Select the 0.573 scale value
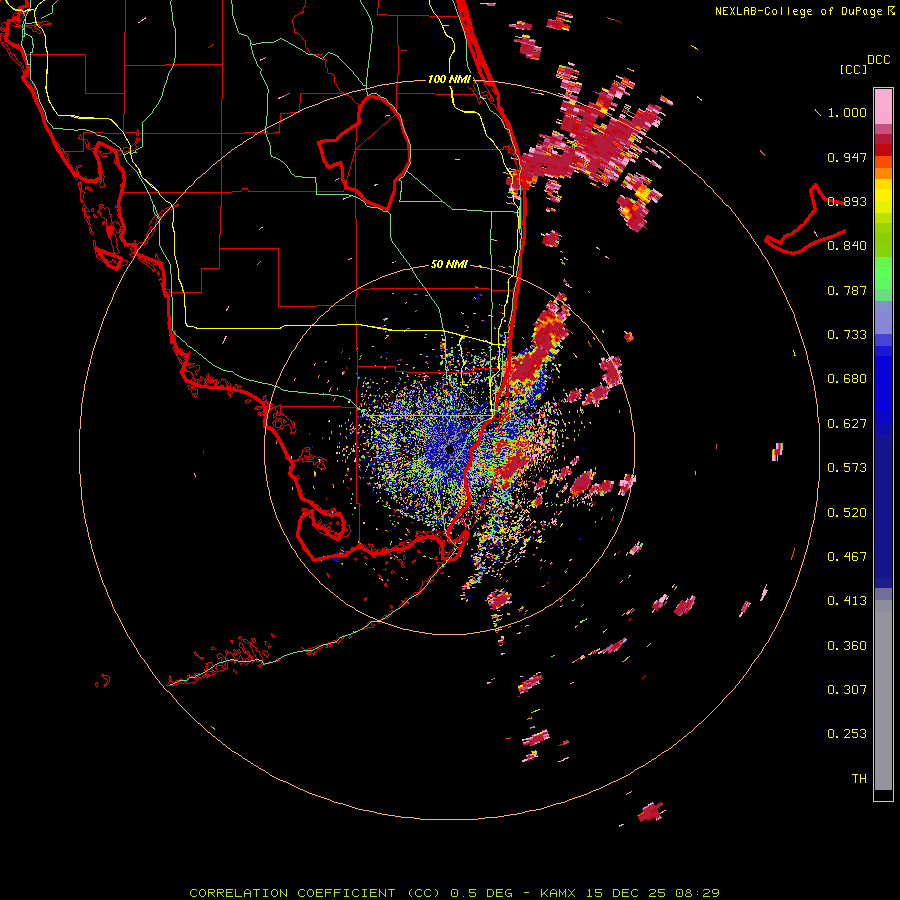 847,468
